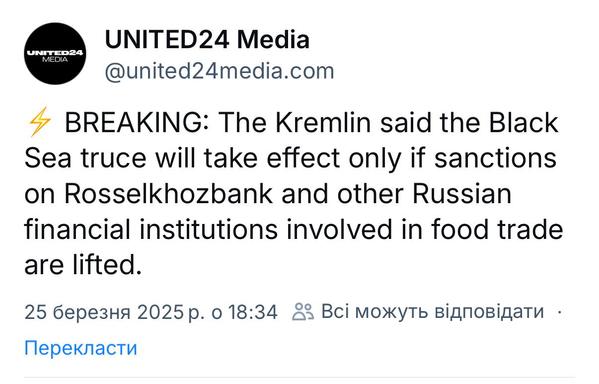Click the words financial institutions in the post
This screenshot has width=599, height=384.
click(151, 229)
